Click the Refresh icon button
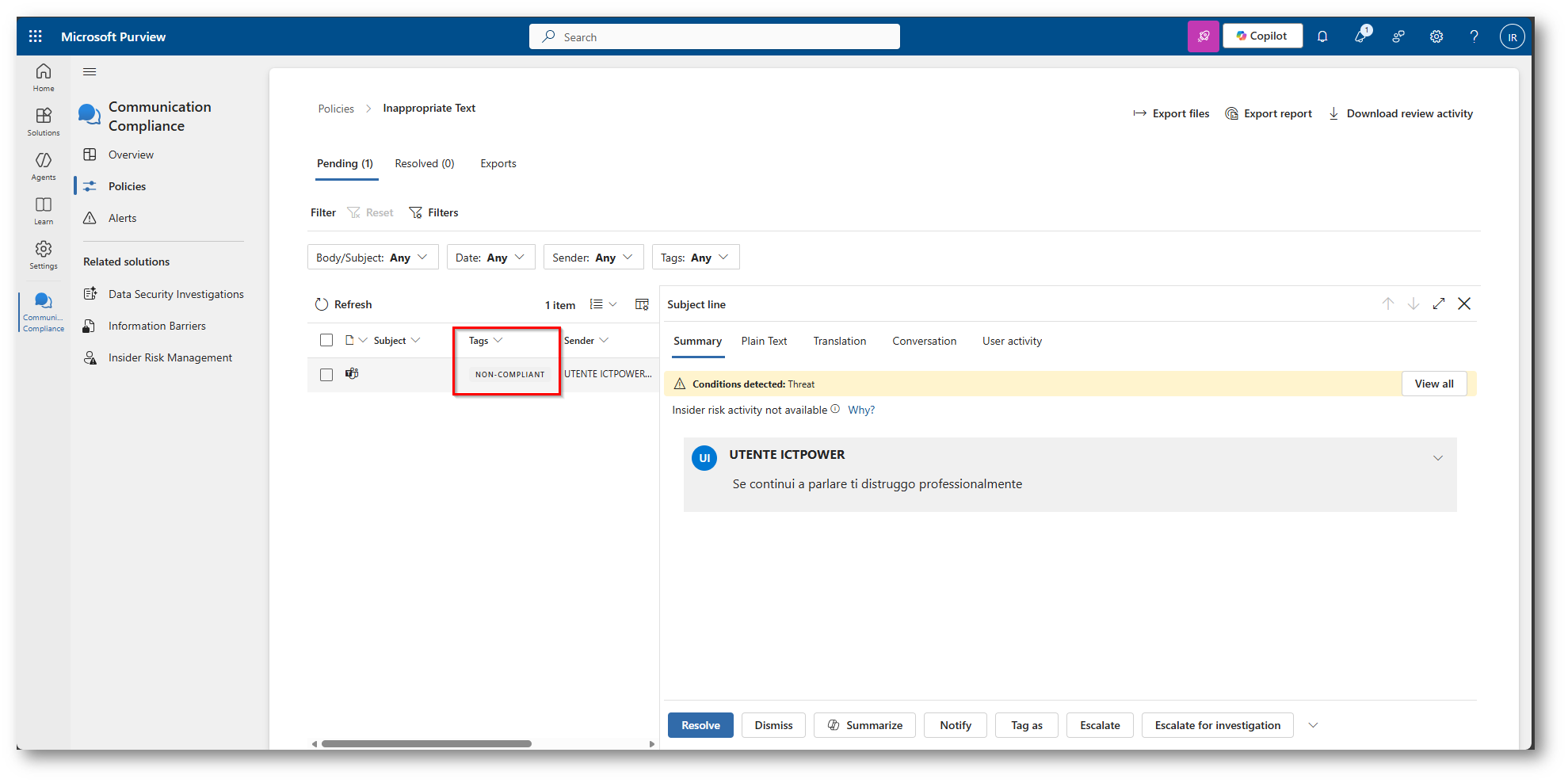1568x783 pixels. point(322,304)
